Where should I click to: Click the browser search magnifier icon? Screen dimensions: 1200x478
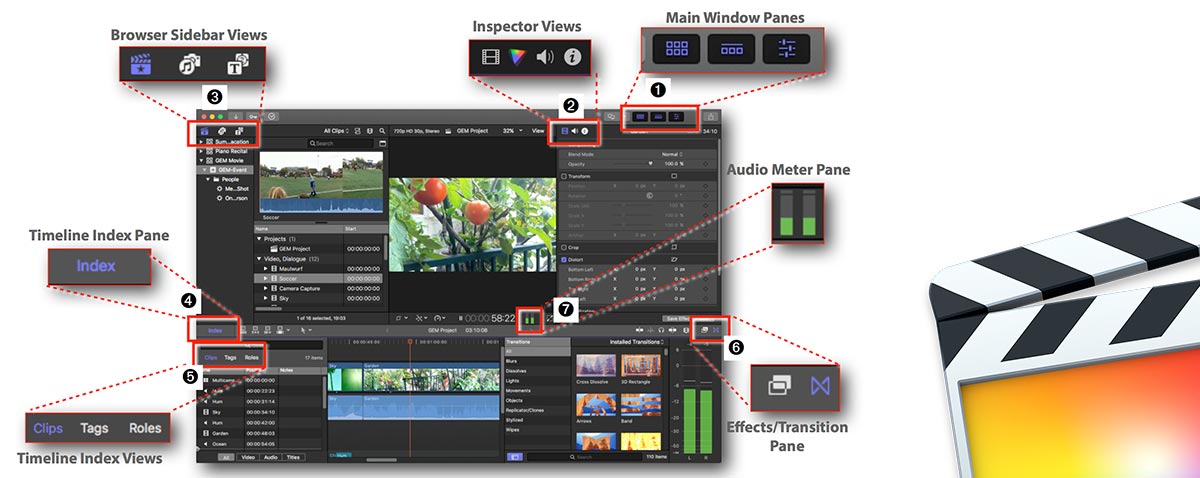click(x=381, y=131)
